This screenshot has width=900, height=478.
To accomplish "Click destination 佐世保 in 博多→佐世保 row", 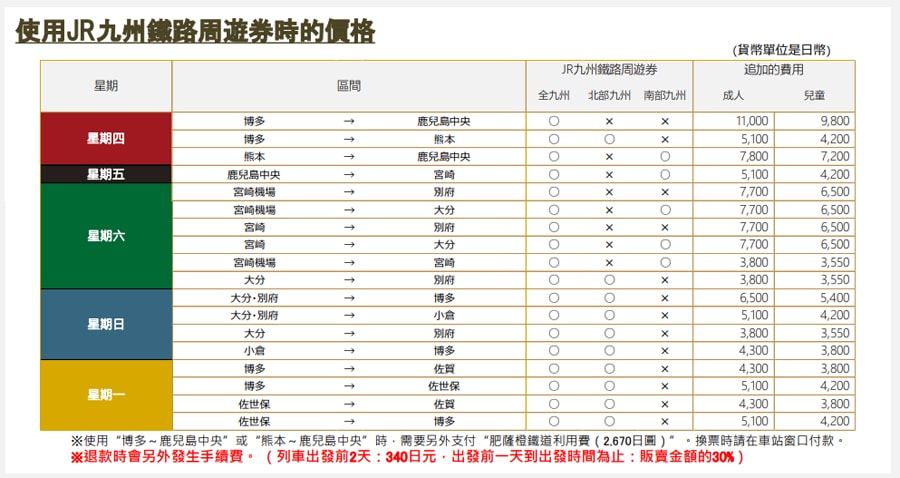I will click(444, 386).
